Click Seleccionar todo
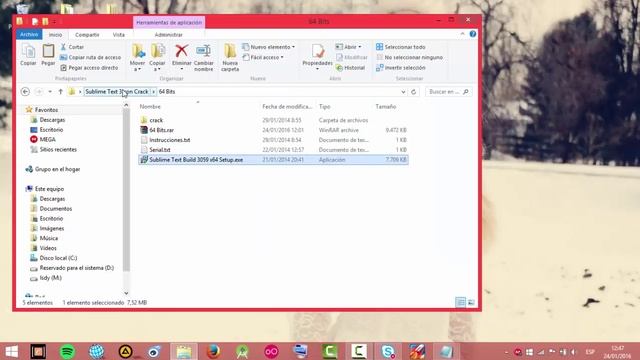The image size is (640, 360). (x=400, y=47)
